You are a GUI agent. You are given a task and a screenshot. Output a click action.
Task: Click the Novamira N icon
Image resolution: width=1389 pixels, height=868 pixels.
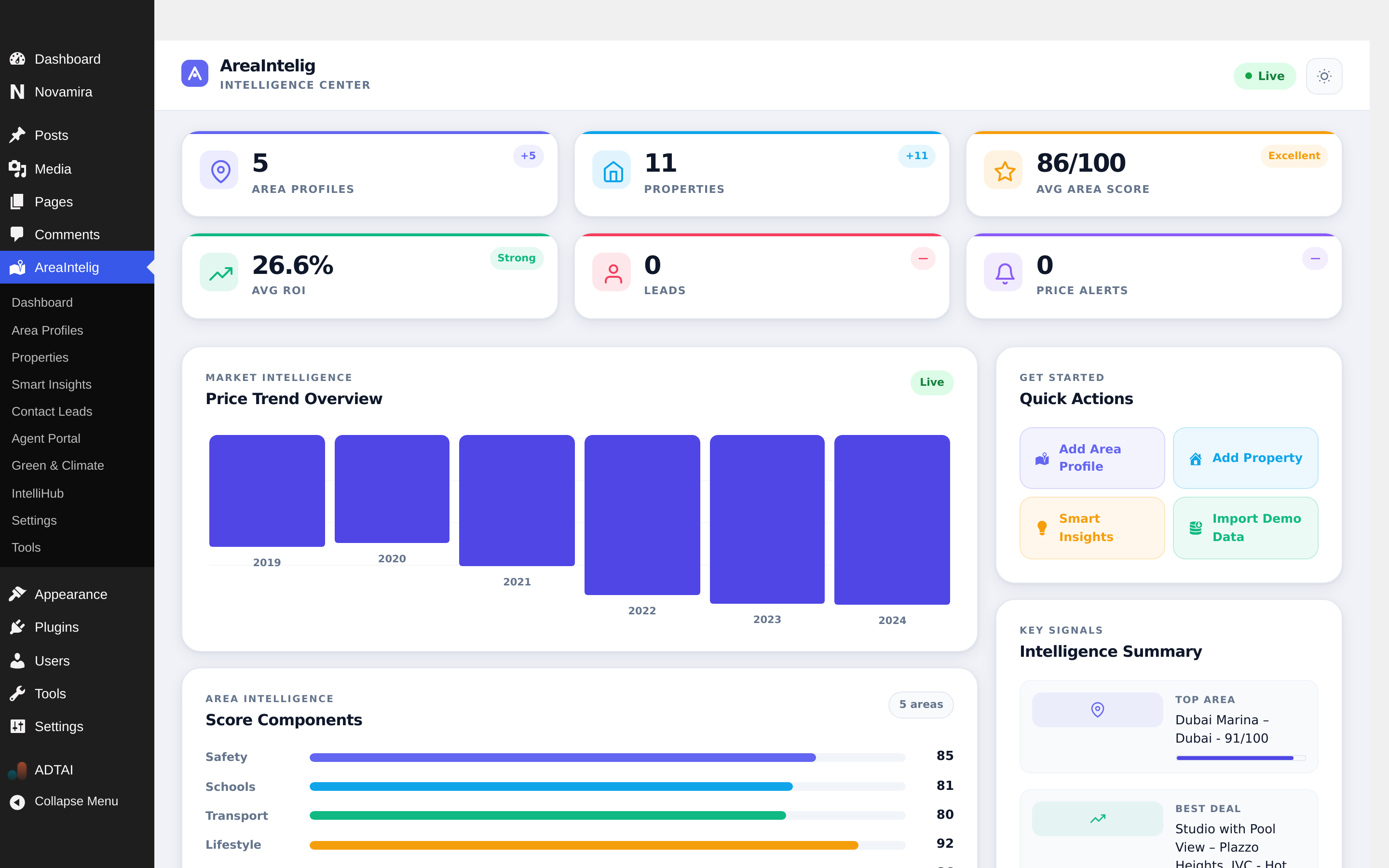(17, 91)
